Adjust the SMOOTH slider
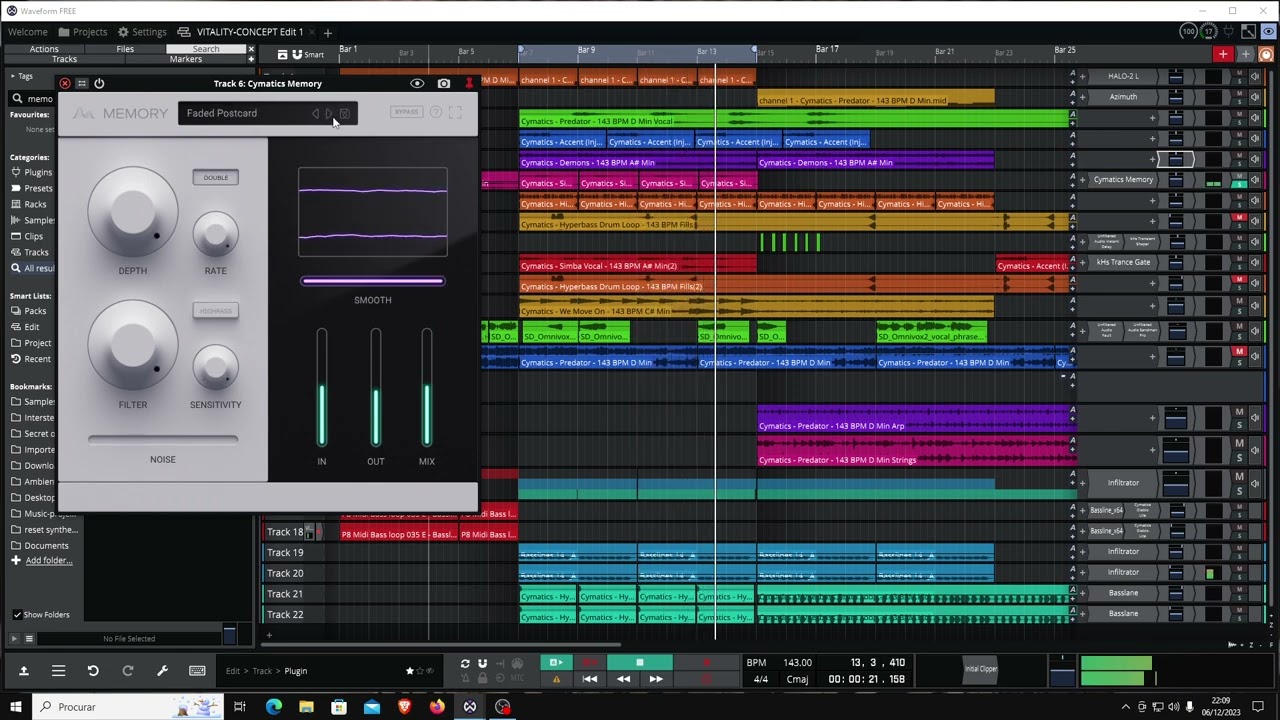1280x720 pixels. (373, 281)
